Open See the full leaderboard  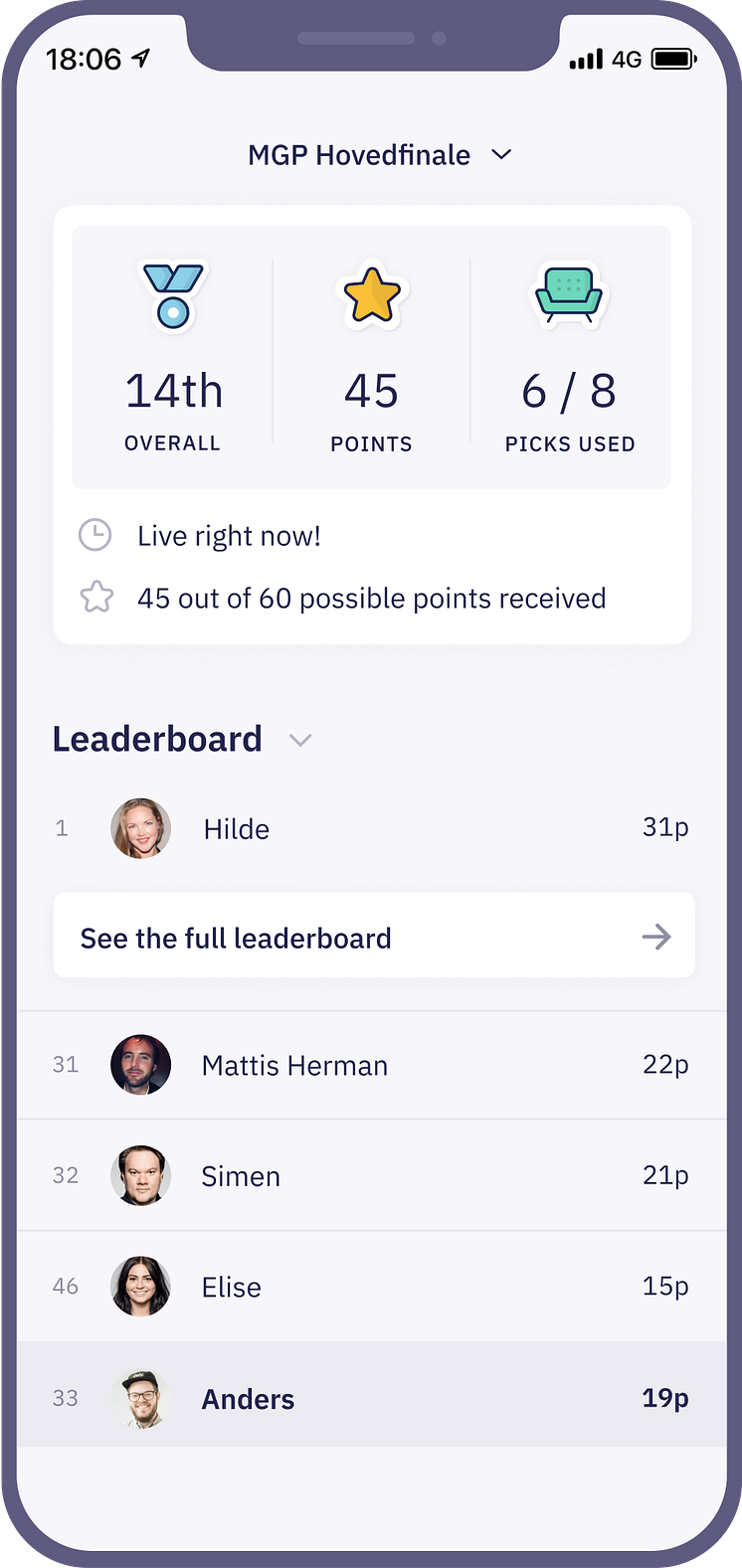tap(374, 936)
